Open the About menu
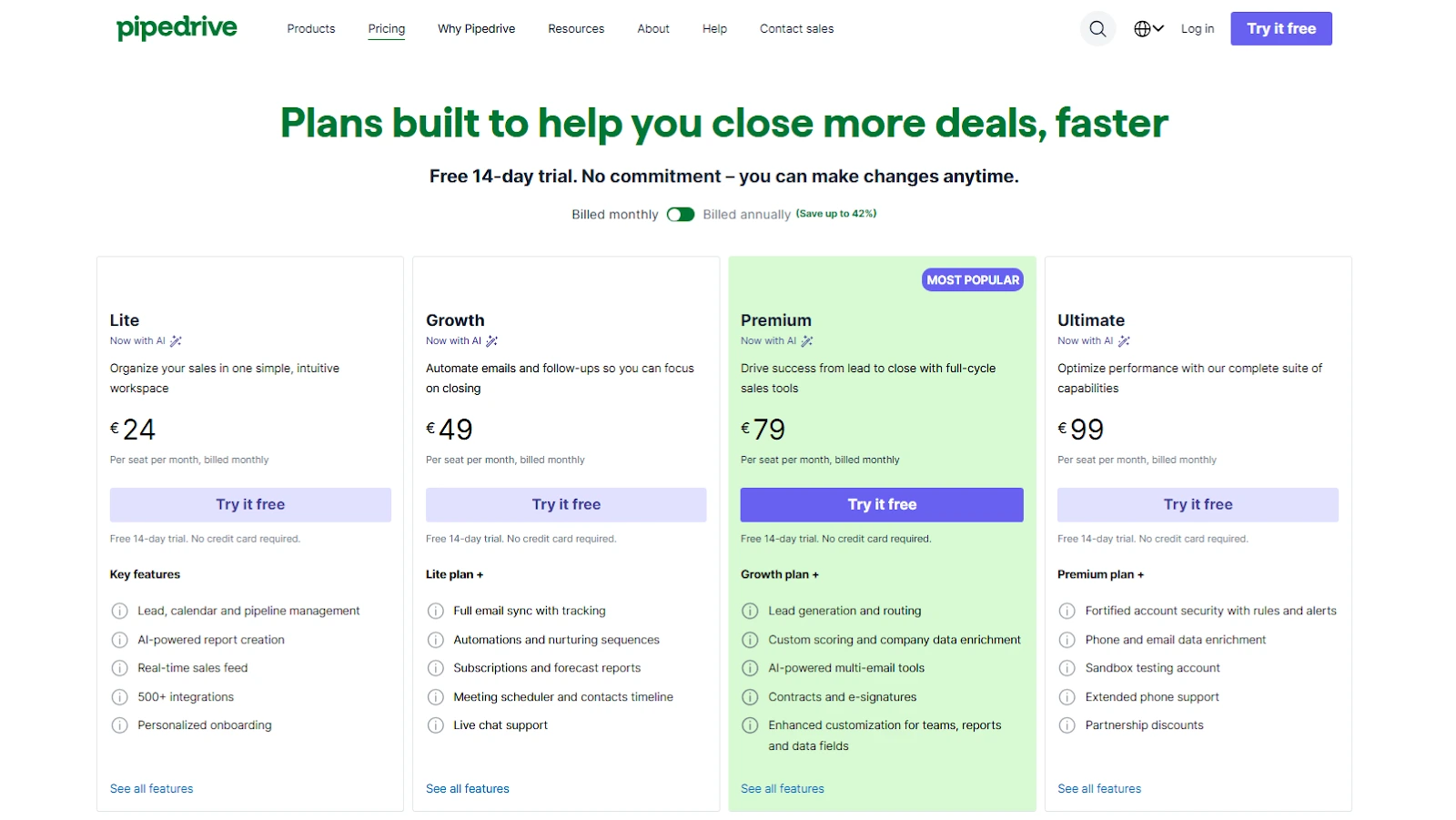The image size is (1456, 820). click(x=653, y=29)
